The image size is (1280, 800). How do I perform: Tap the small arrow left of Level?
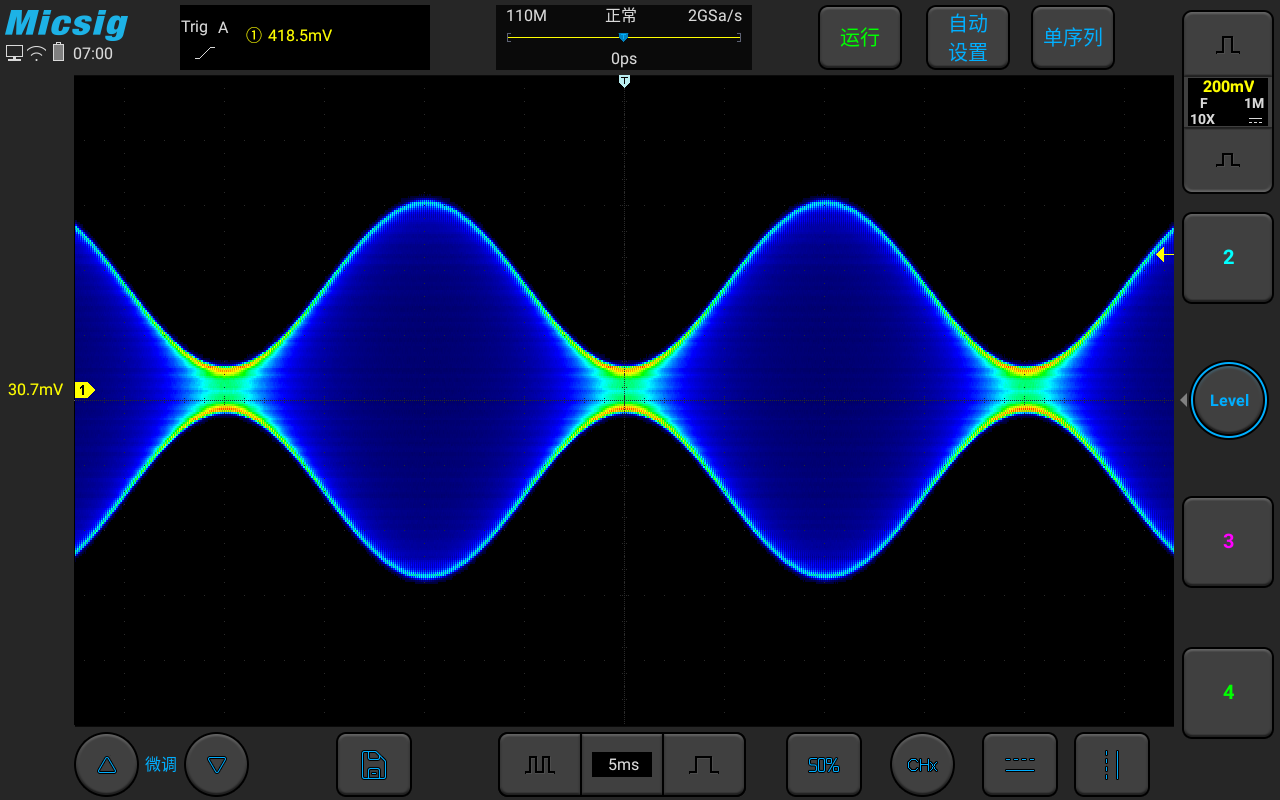point(1184,400)
